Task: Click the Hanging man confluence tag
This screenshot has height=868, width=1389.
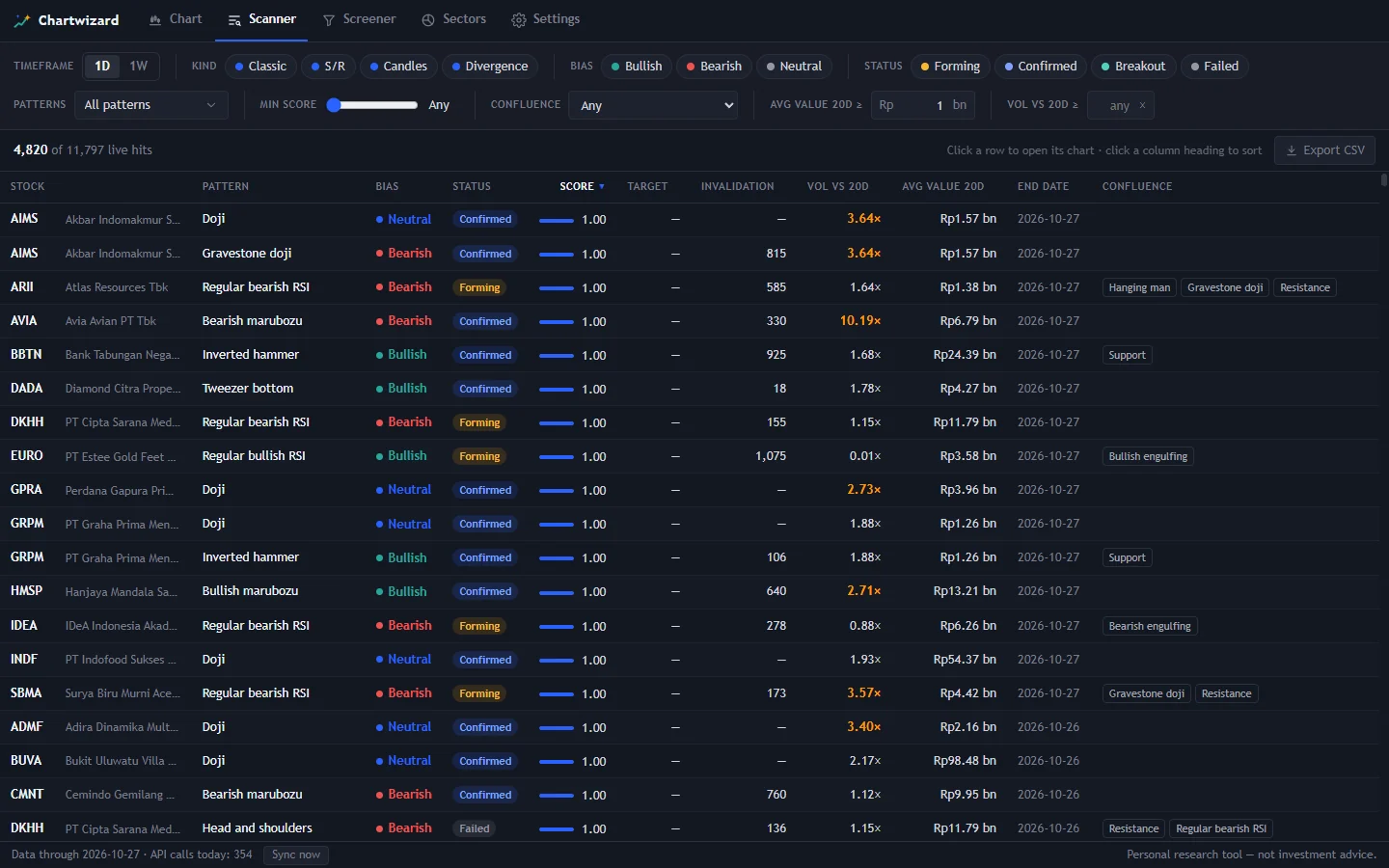Action: tap(1139, 287)
